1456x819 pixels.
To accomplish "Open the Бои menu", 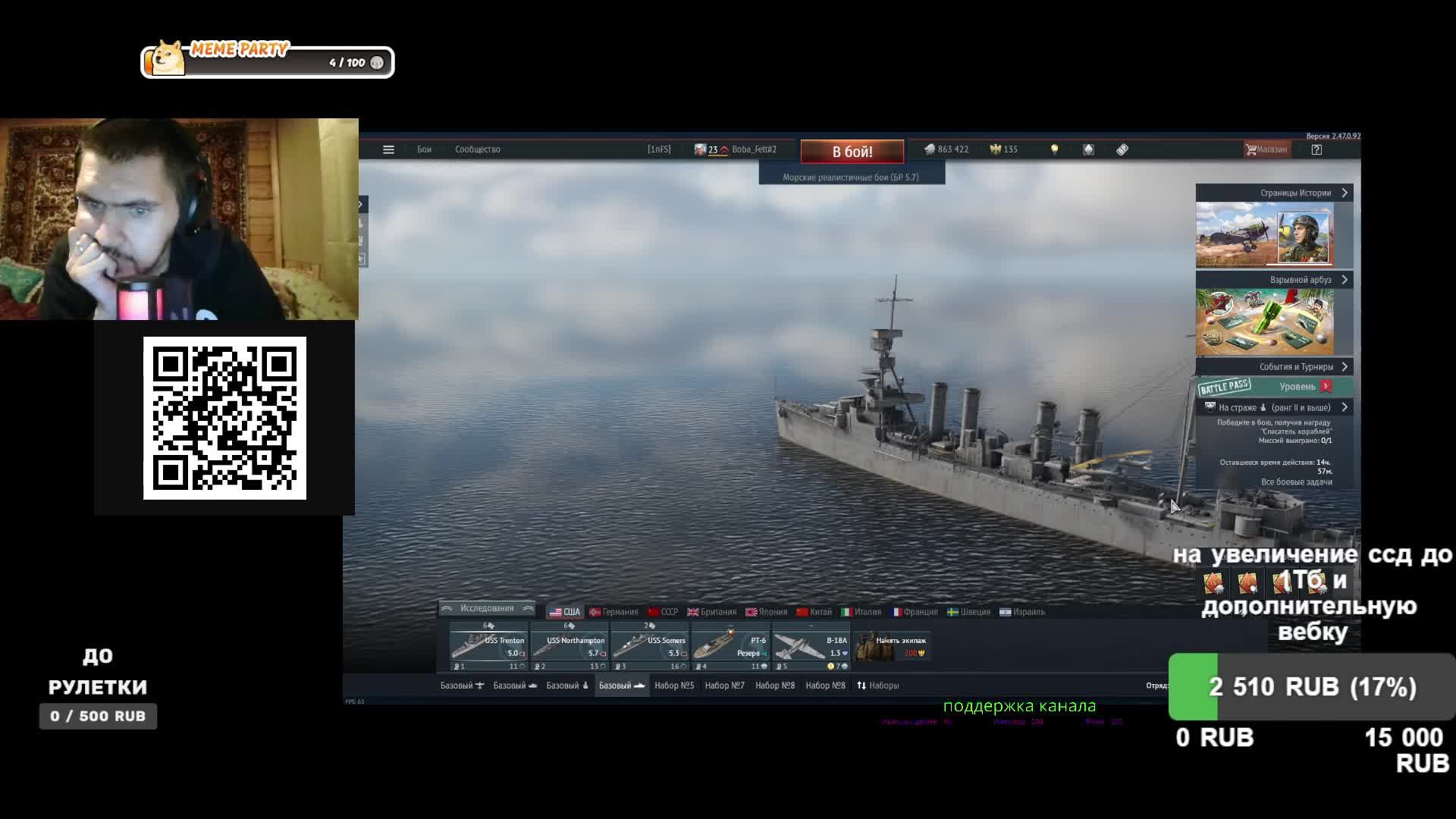I will pos(424,149).
